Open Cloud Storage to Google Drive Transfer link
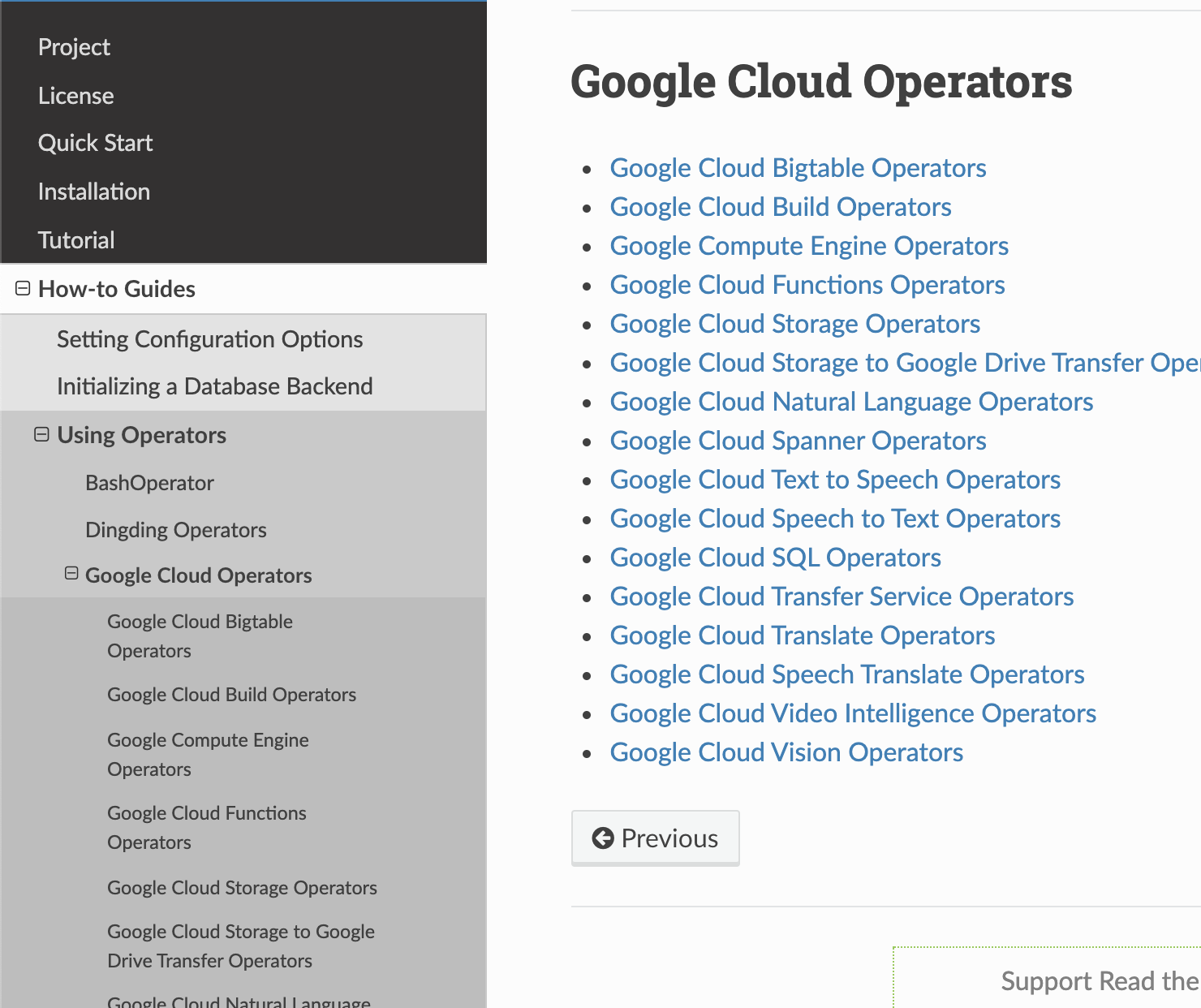This screenshot has height=1008, width=1201. (905, 363)
